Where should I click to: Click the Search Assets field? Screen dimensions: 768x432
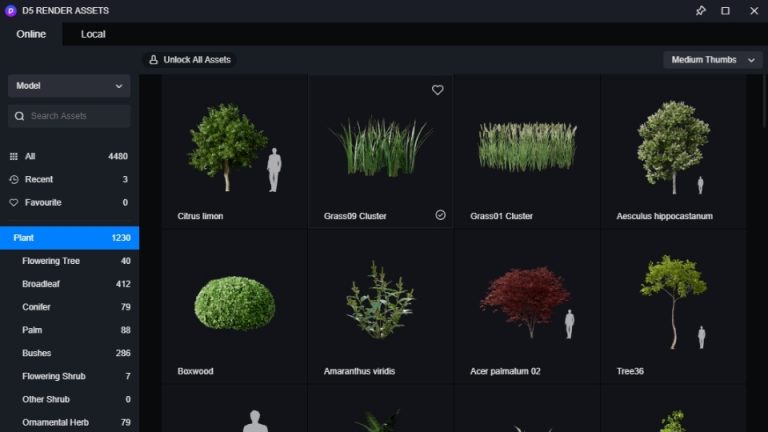pyautogui.click(x=69, y=116)
